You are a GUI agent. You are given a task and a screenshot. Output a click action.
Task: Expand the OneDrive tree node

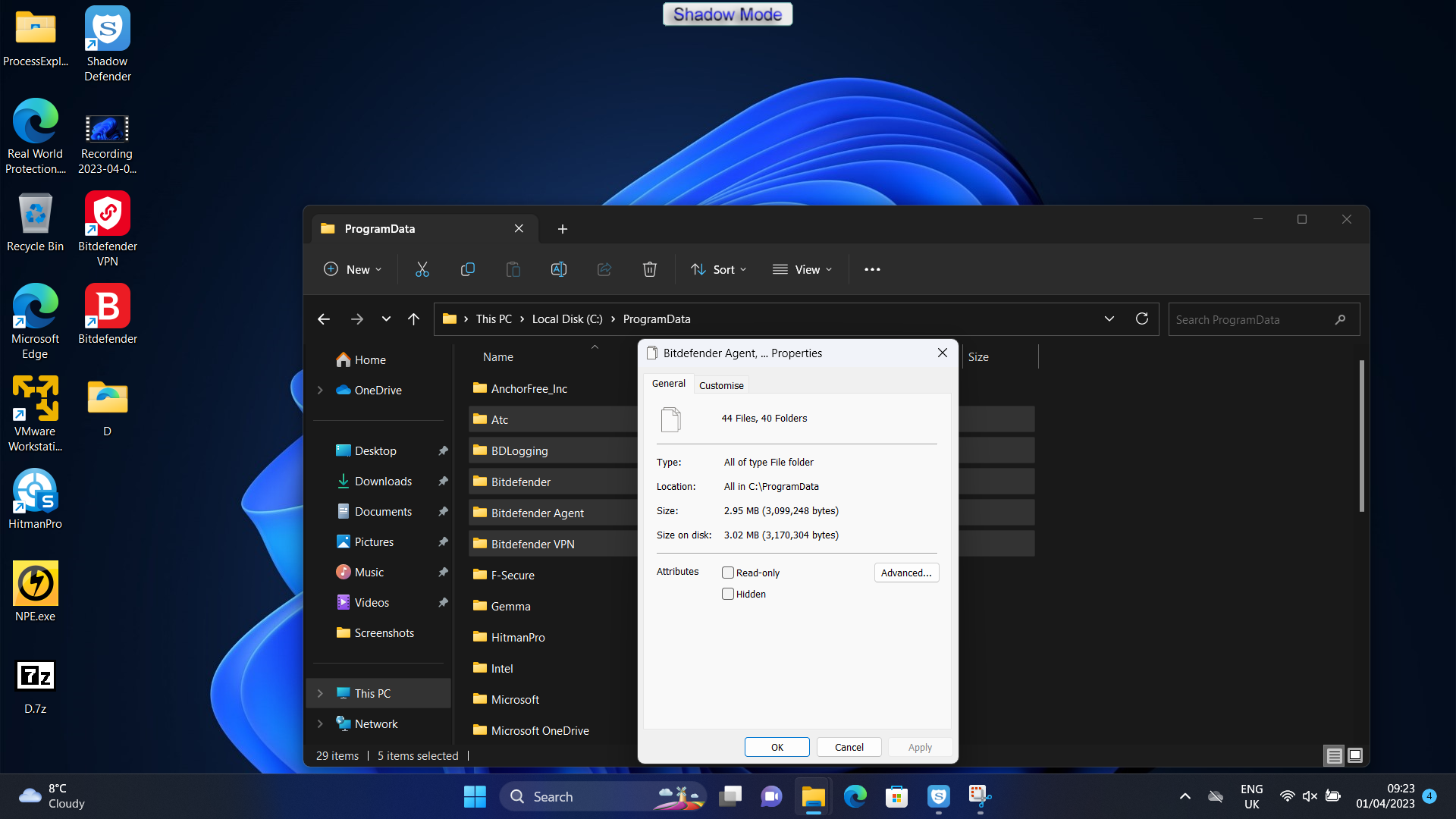click(x=320, y=391)
